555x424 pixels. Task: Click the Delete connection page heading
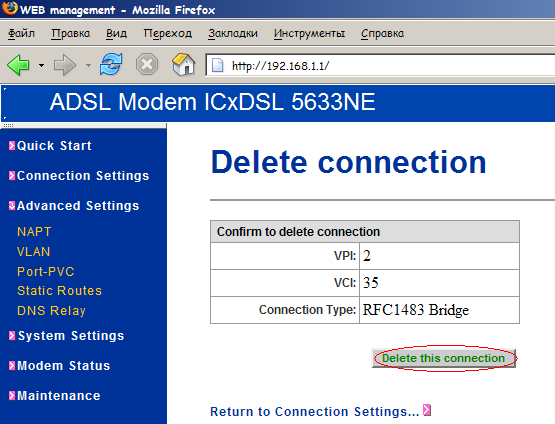point(349,162)
